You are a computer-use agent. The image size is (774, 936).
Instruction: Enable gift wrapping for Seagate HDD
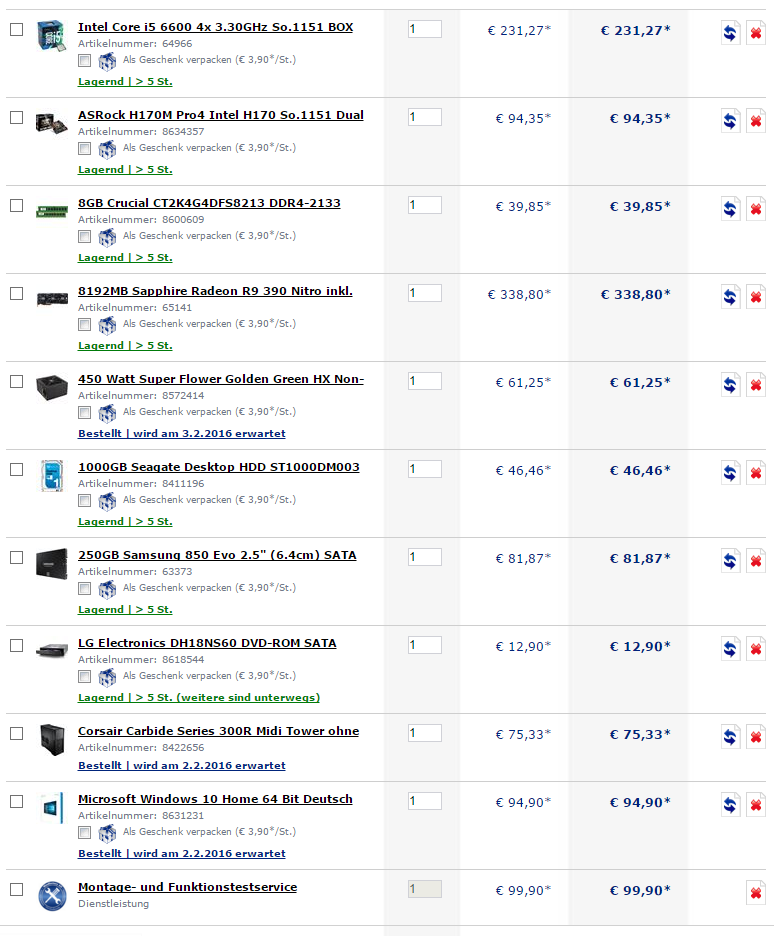click(85, 500)
